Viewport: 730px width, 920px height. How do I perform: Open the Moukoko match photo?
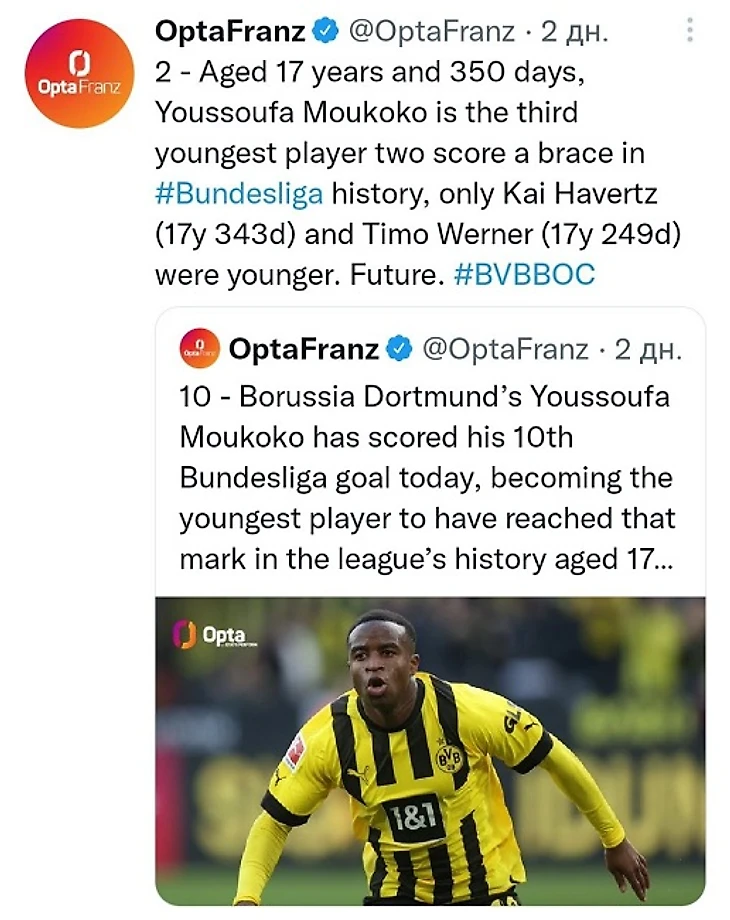click(x=430, y=751)
